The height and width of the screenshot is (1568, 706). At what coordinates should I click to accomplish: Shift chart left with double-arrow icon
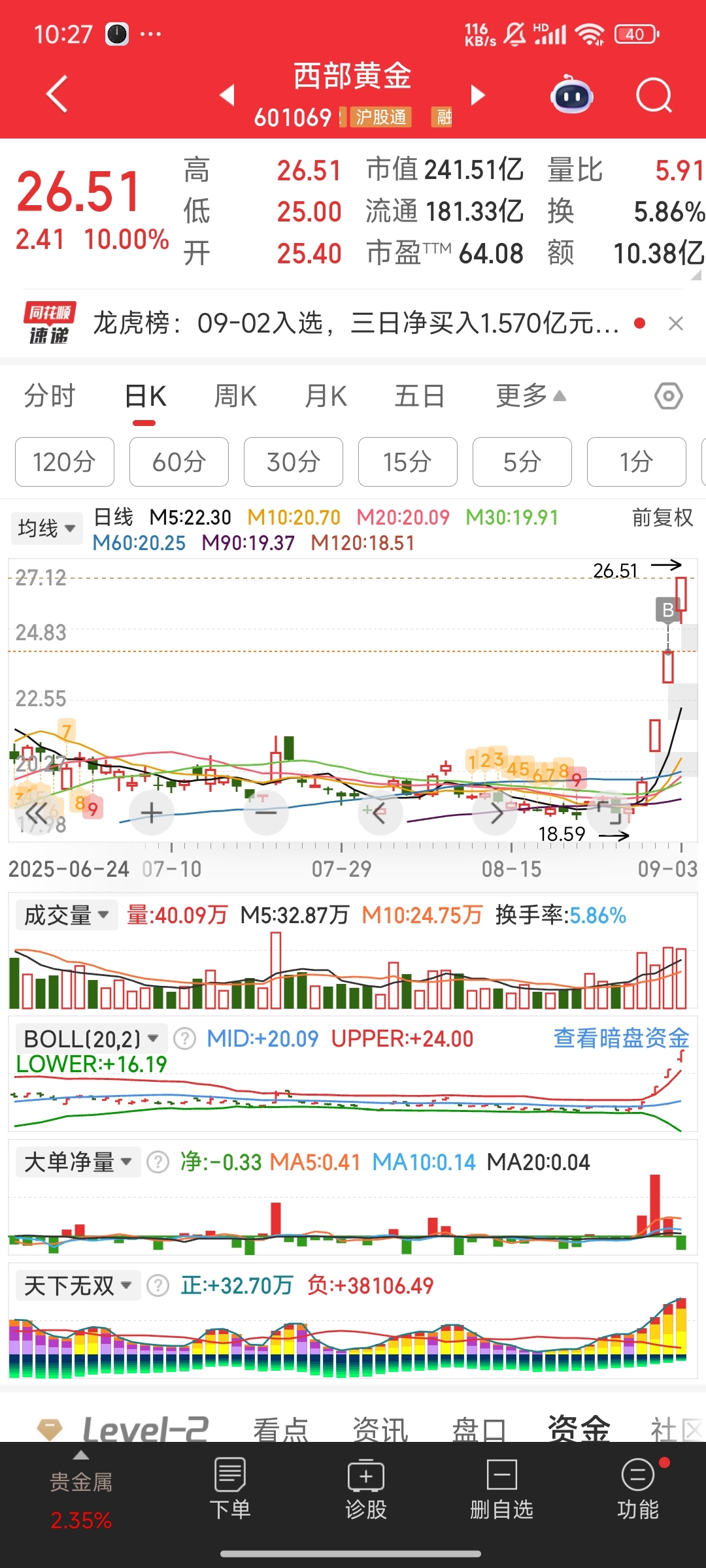37,813
